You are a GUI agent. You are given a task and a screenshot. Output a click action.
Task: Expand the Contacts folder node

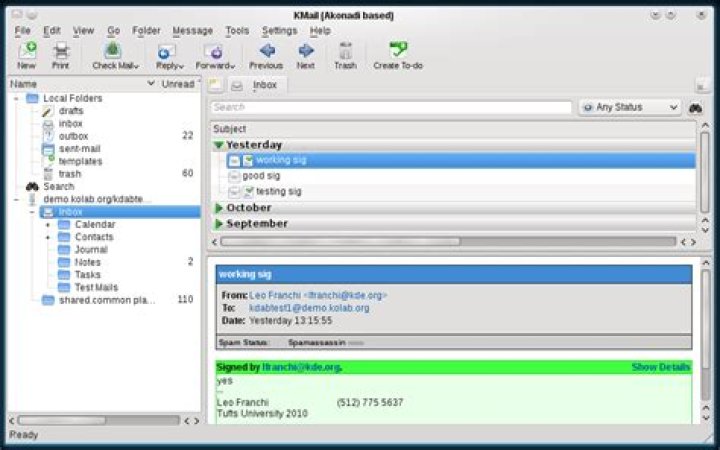point(48,237)
